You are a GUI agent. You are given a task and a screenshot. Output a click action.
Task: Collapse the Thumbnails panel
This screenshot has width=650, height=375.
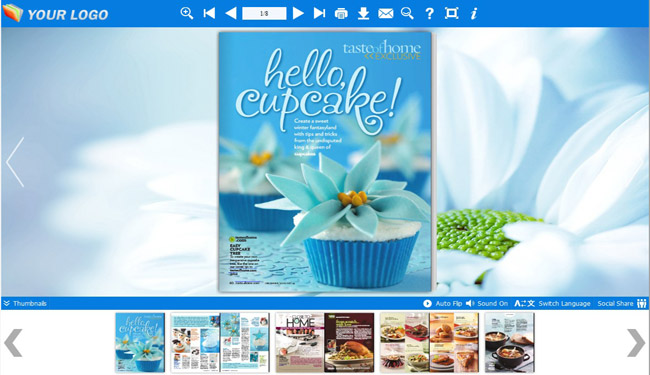coord(25,303)
